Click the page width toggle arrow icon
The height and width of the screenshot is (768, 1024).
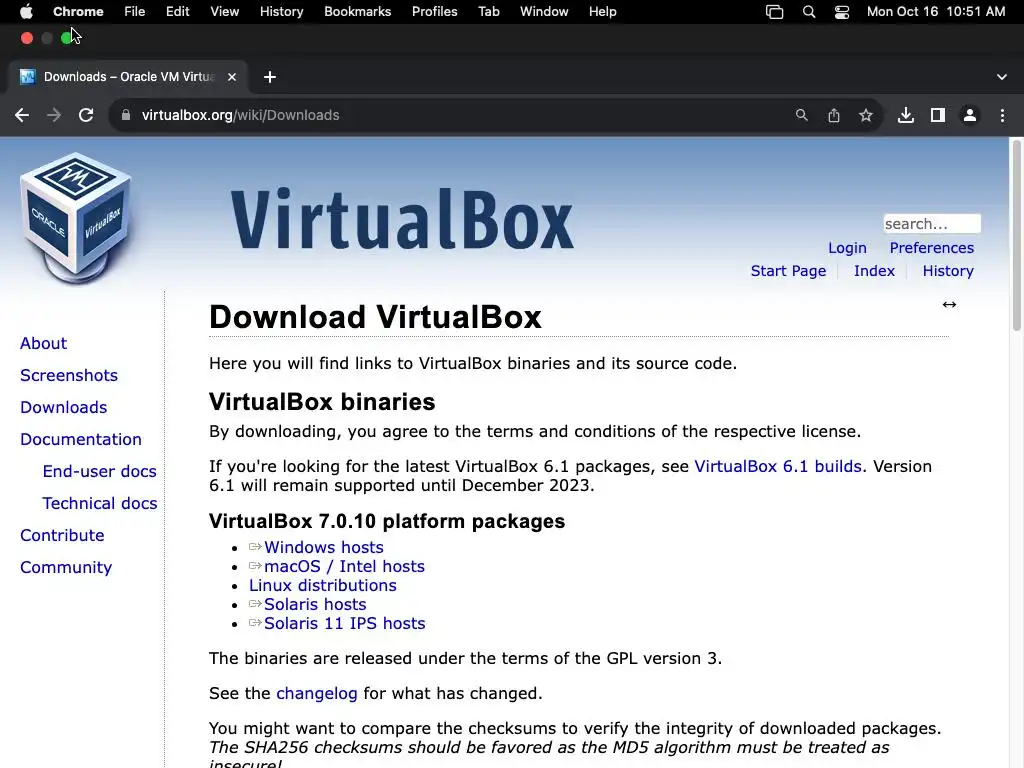[950, 305]
